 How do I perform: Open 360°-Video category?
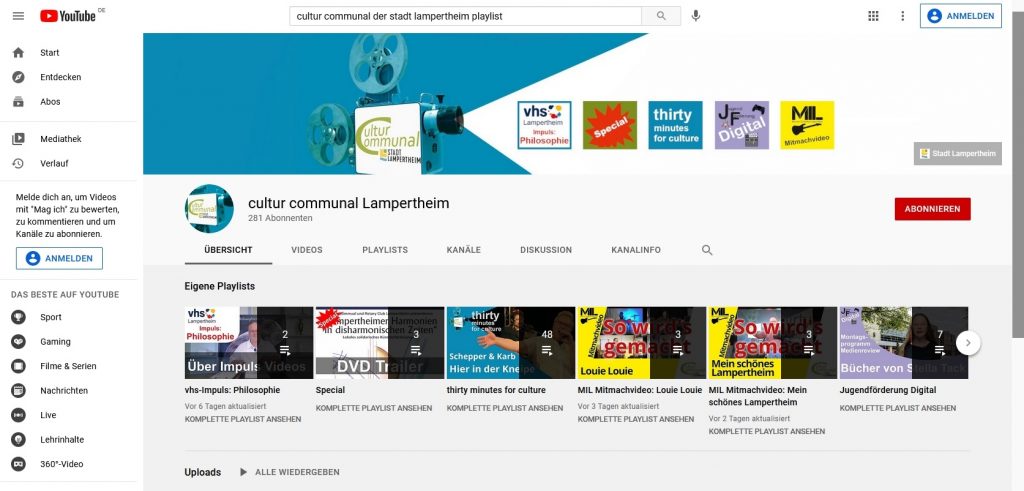[x=71, y=464]
